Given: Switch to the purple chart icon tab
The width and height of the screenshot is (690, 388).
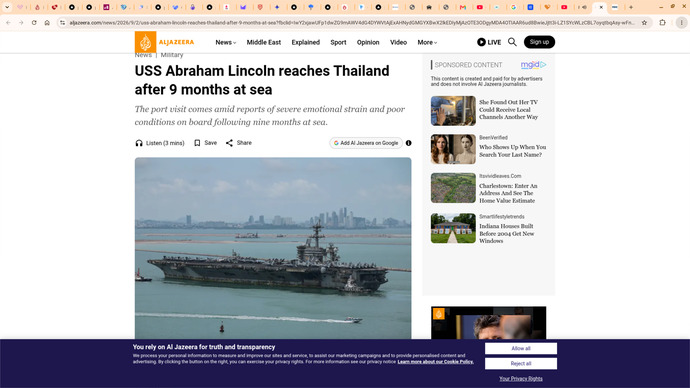Looking at the screenshot, I should pyautogui.click(x=106, y=7).
